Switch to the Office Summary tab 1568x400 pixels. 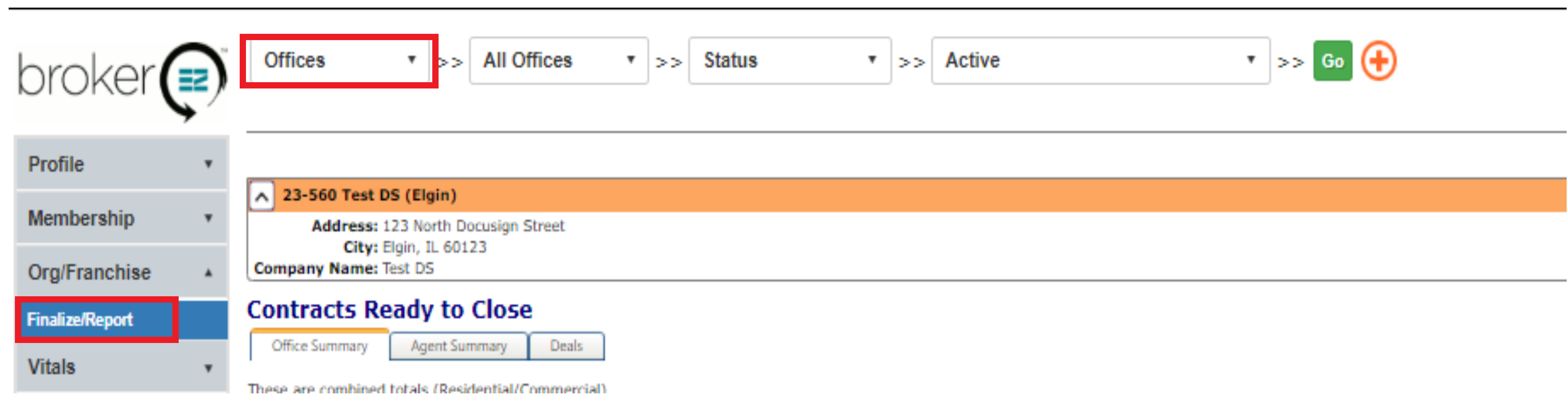pyautogui.click(x=320, y=346)
